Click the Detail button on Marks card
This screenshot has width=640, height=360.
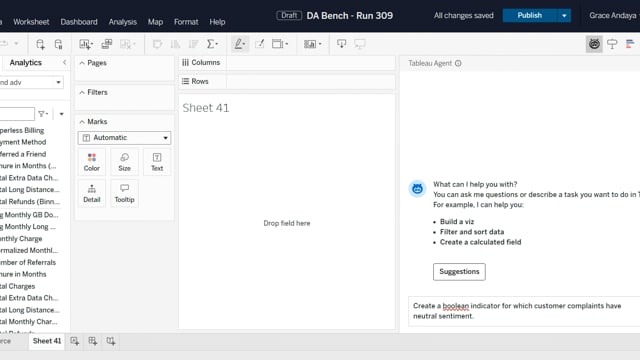point(92,193)
